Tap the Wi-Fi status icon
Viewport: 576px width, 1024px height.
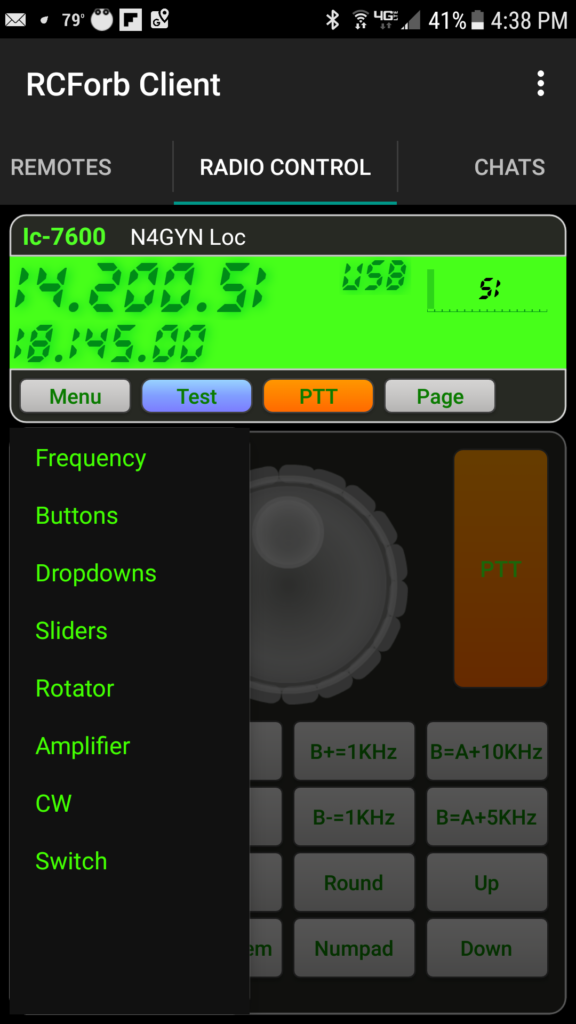[x=360, y=20]
